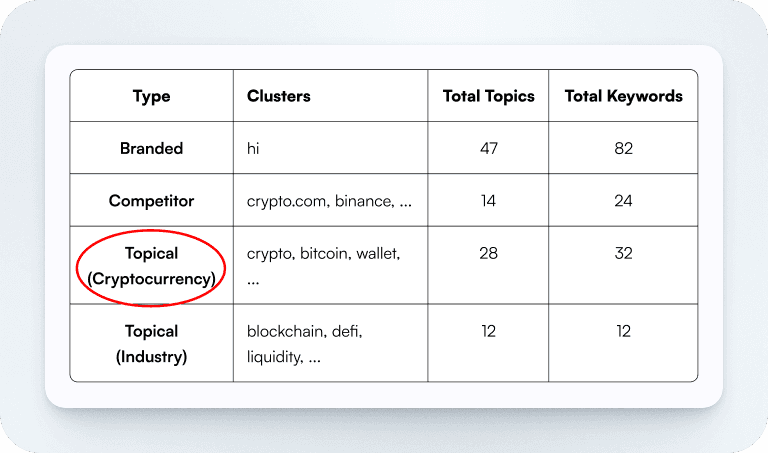The width and height of the screenshot is (768, 453).
Task: Click Branded total topics value 47
Action: pos(488,149)
